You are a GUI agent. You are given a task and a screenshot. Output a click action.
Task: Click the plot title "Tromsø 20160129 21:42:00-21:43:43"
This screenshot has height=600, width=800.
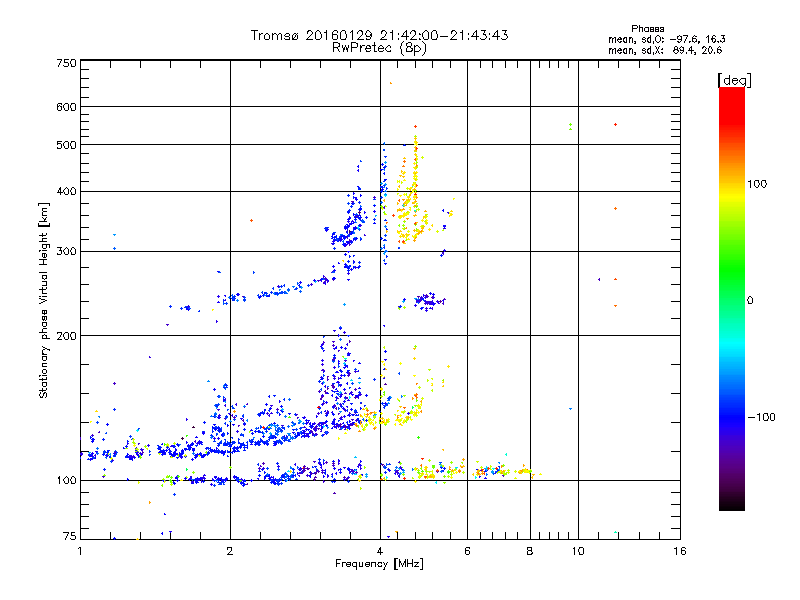coord(379,35)
